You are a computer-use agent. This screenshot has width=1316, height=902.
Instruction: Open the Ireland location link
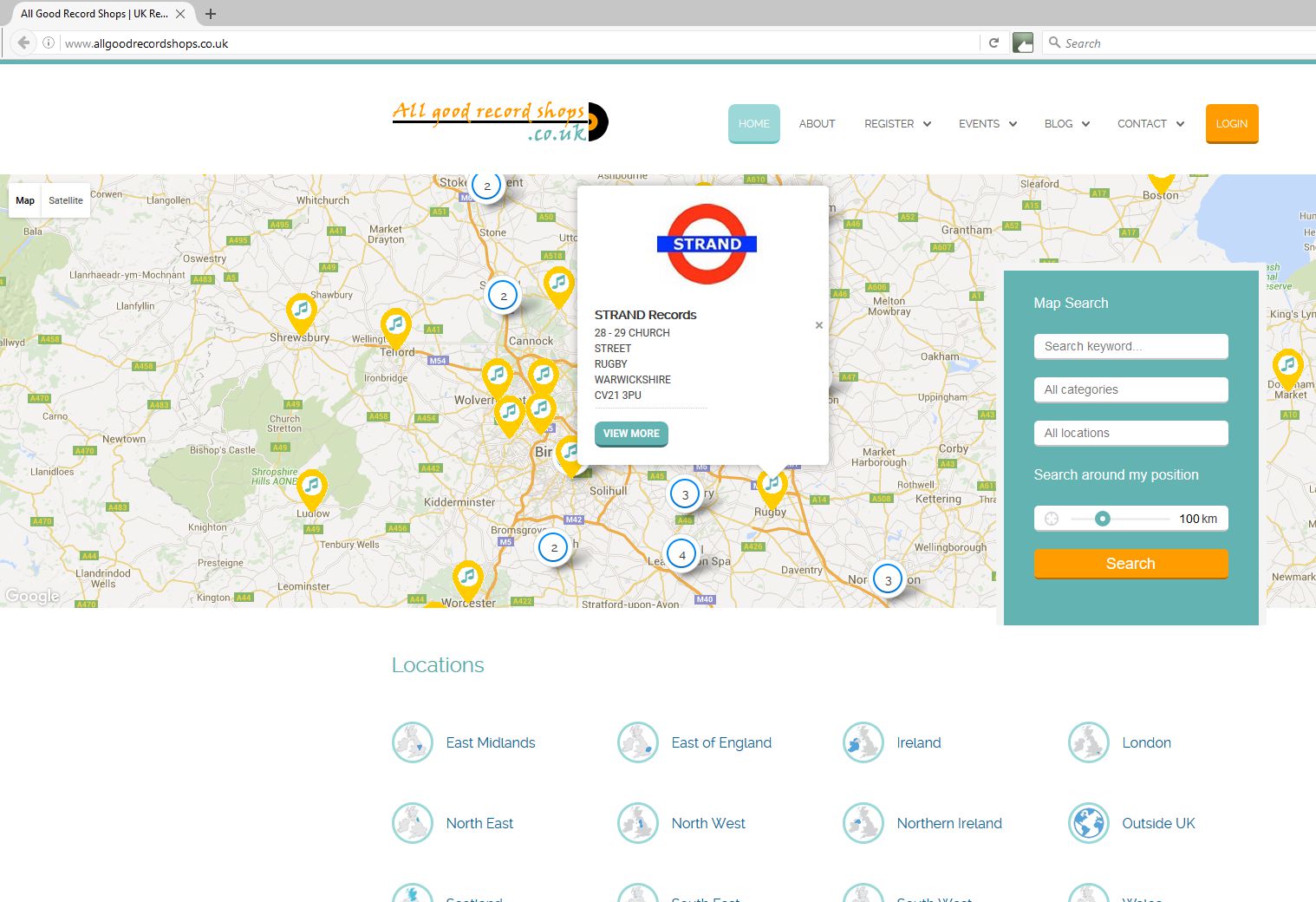(919, 742)
